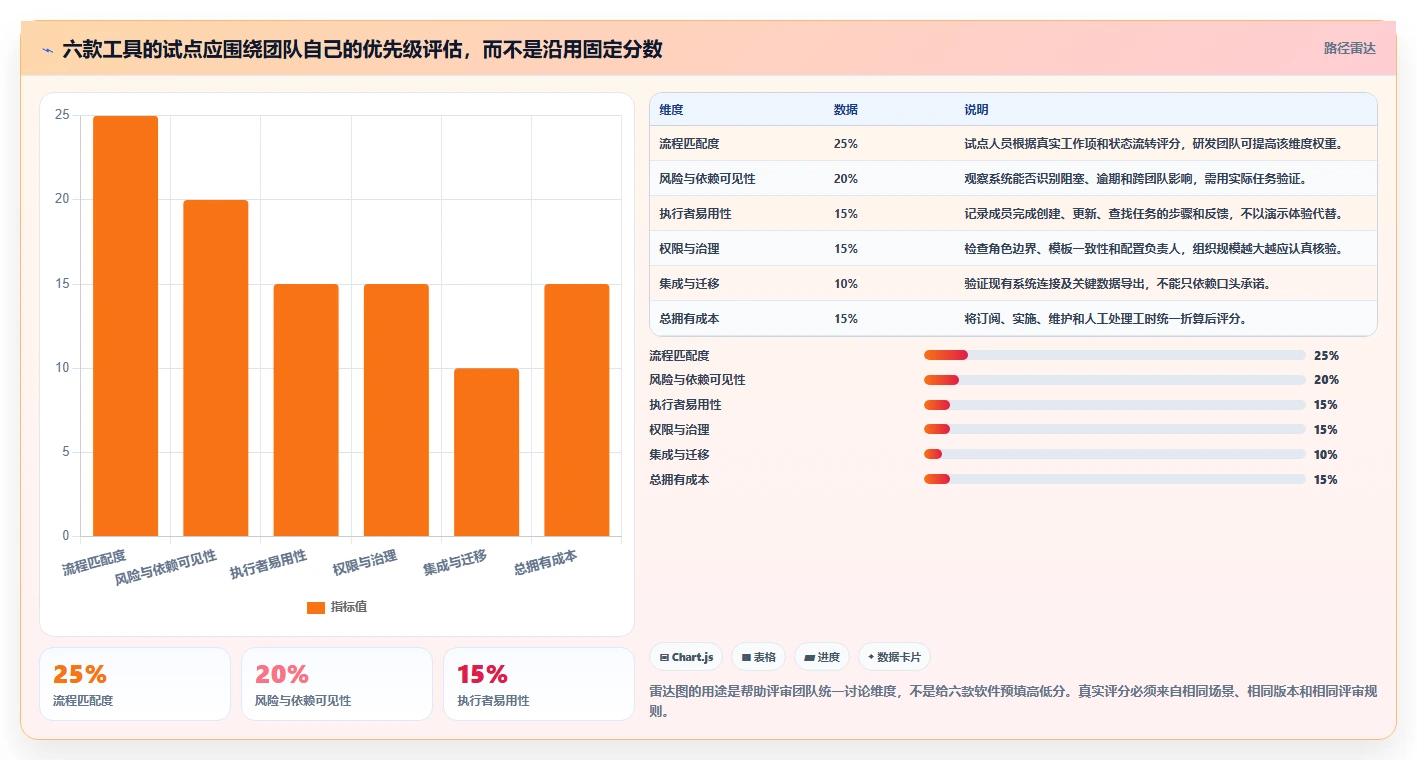
Task: Click the 权限与治理 bar in the chart
Action: click(x=396, y=410)
